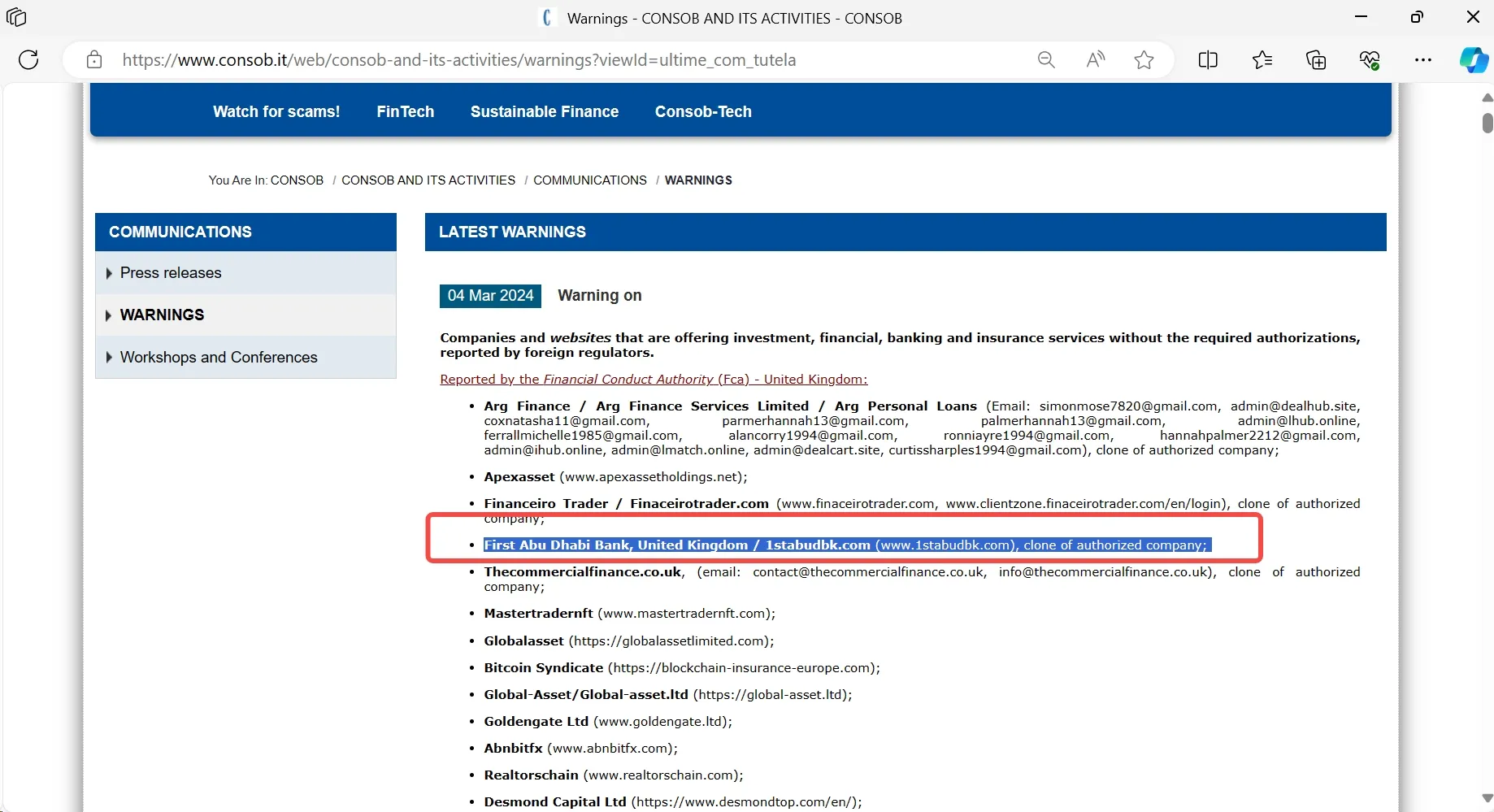Click the zoom out magnifier icon
The width and height of the screenshot is (1494, 812).
click(1046, 59)
